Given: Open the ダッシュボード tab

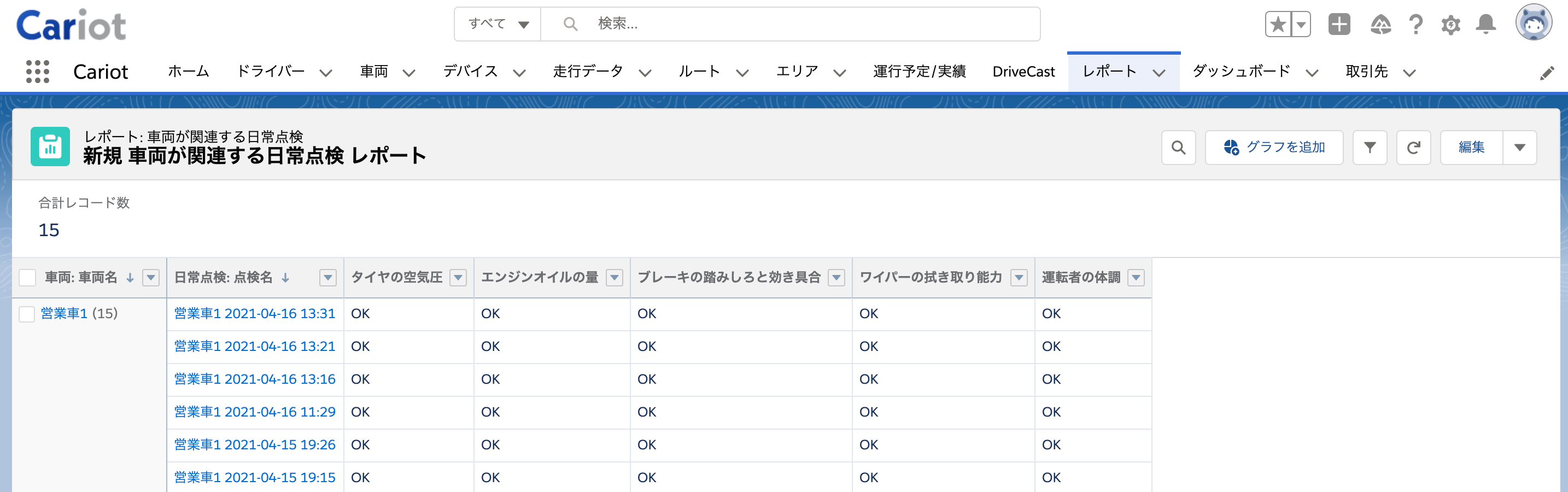Looking at the screenshot, I should point(1241,72).
